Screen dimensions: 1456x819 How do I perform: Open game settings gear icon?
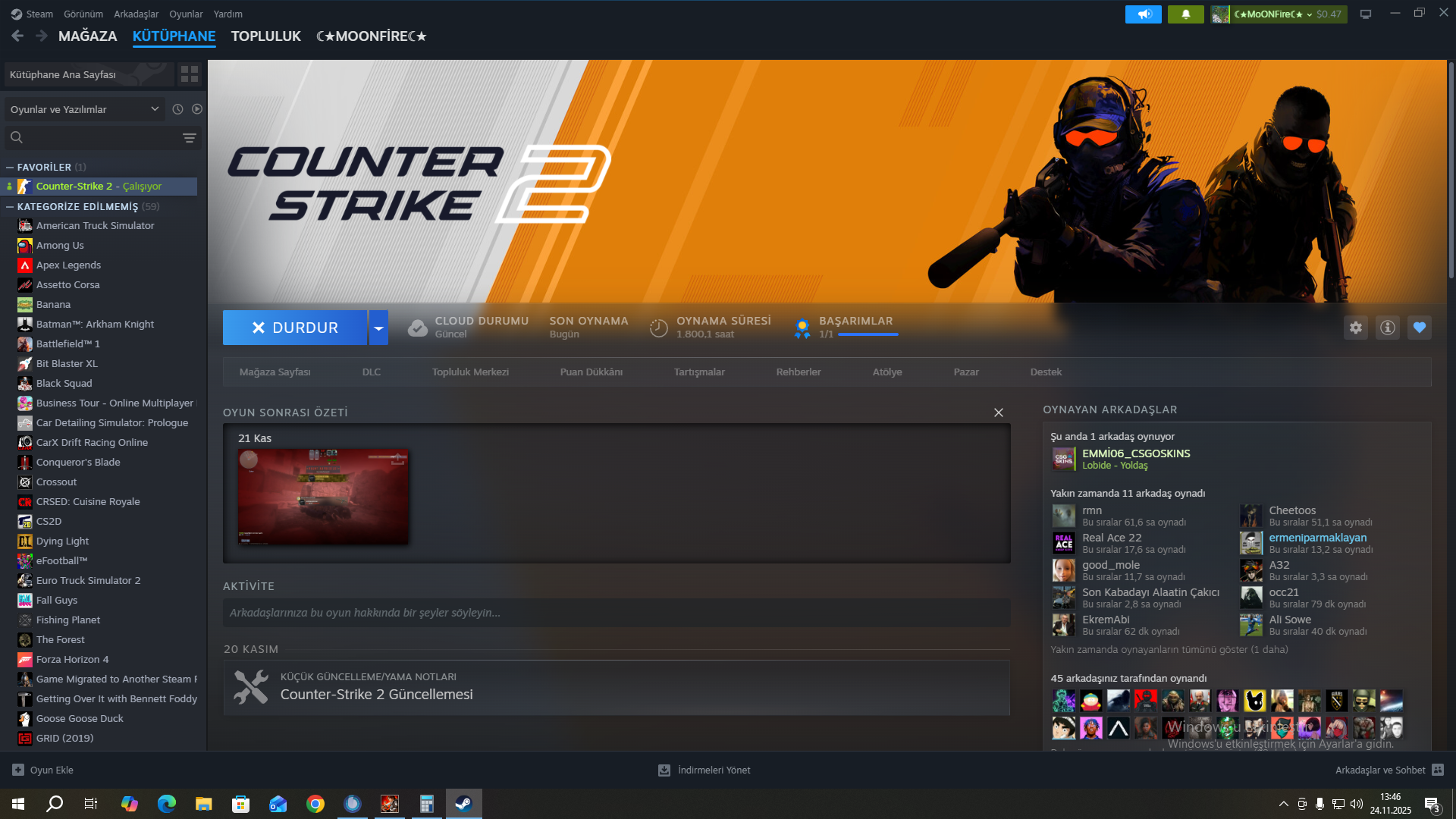tap(1355, 328)
